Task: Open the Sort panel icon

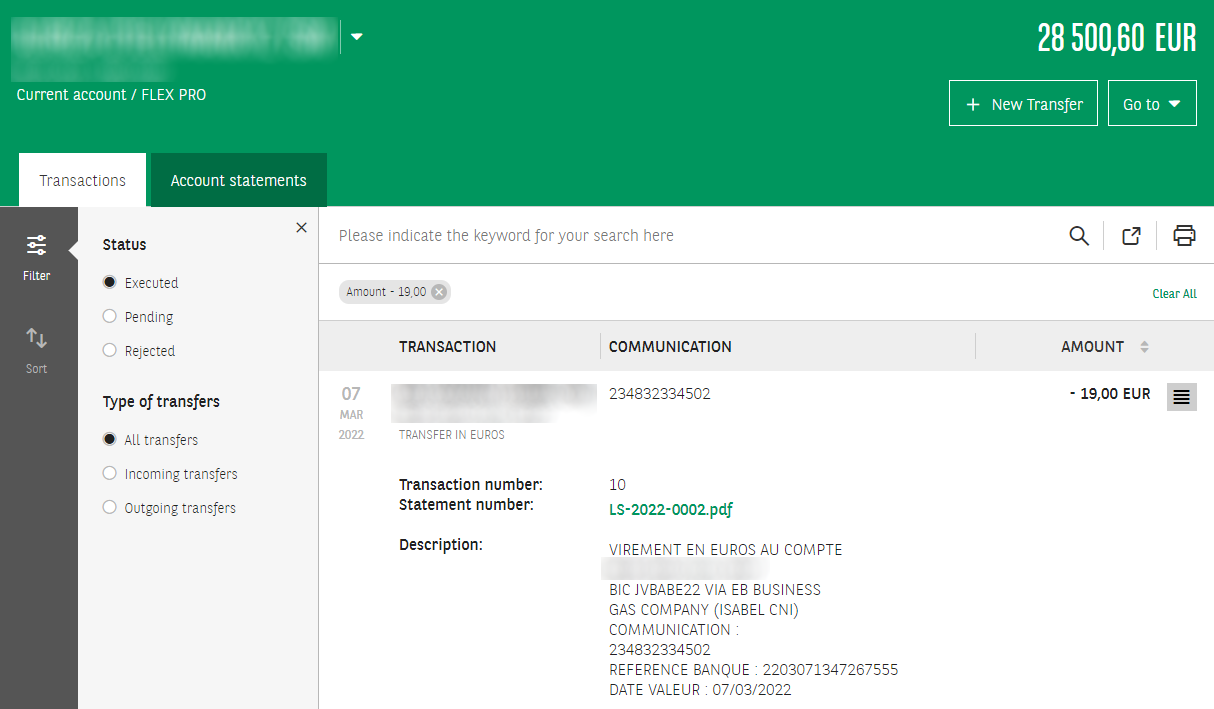Action: [37, 349]
